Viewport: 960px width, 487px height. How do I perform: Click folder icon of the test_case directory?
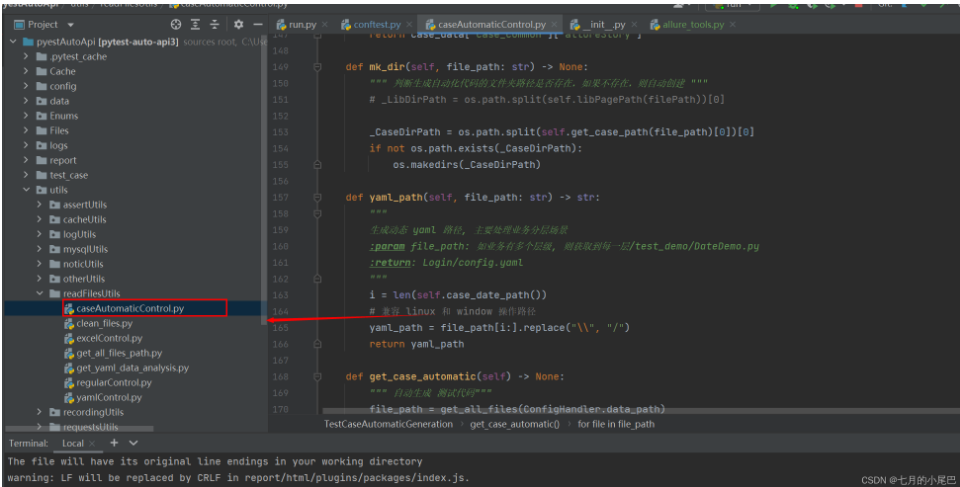(x=42, y=175)
